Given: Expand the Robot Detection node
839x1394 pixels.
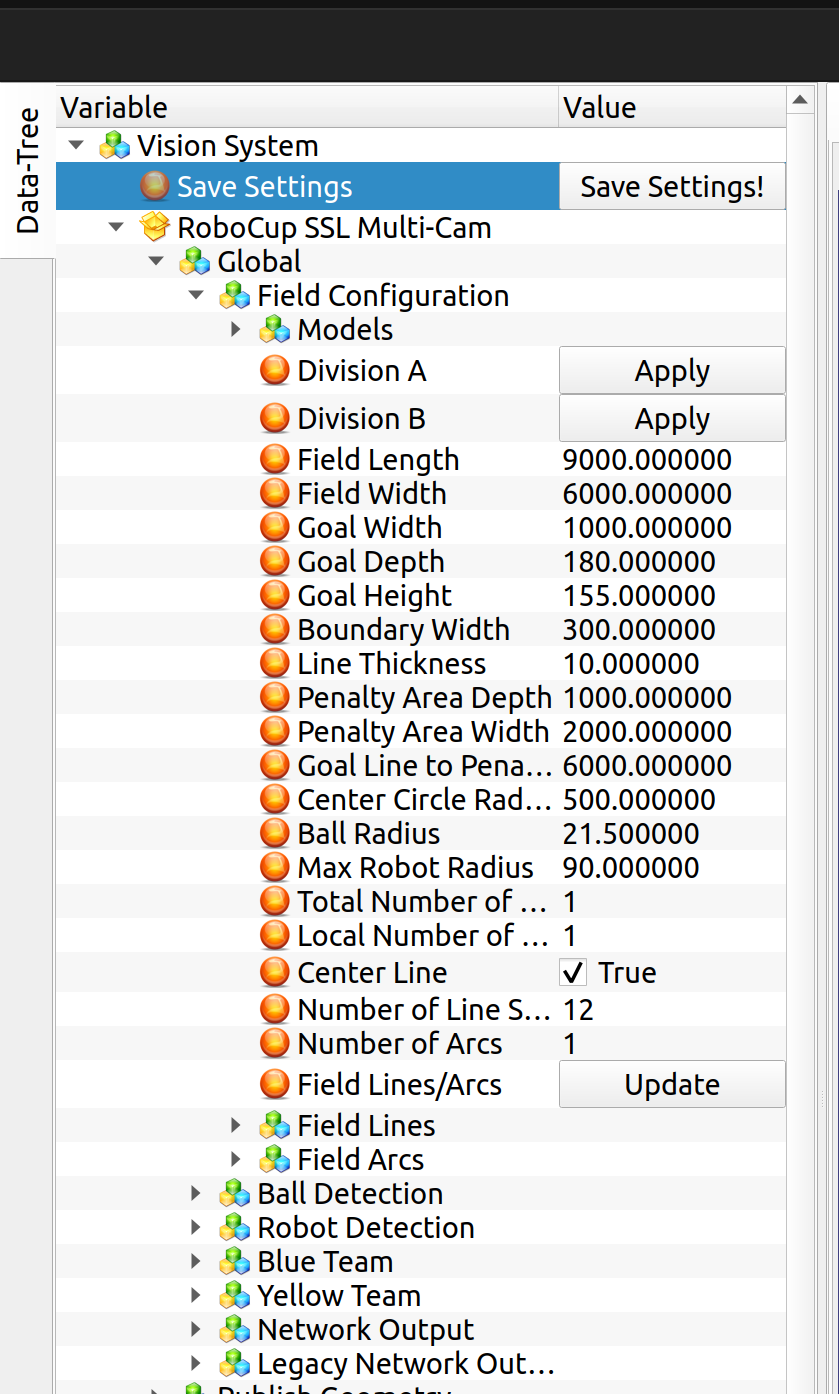Looking at the screenshot, I should coord(196,1227).
